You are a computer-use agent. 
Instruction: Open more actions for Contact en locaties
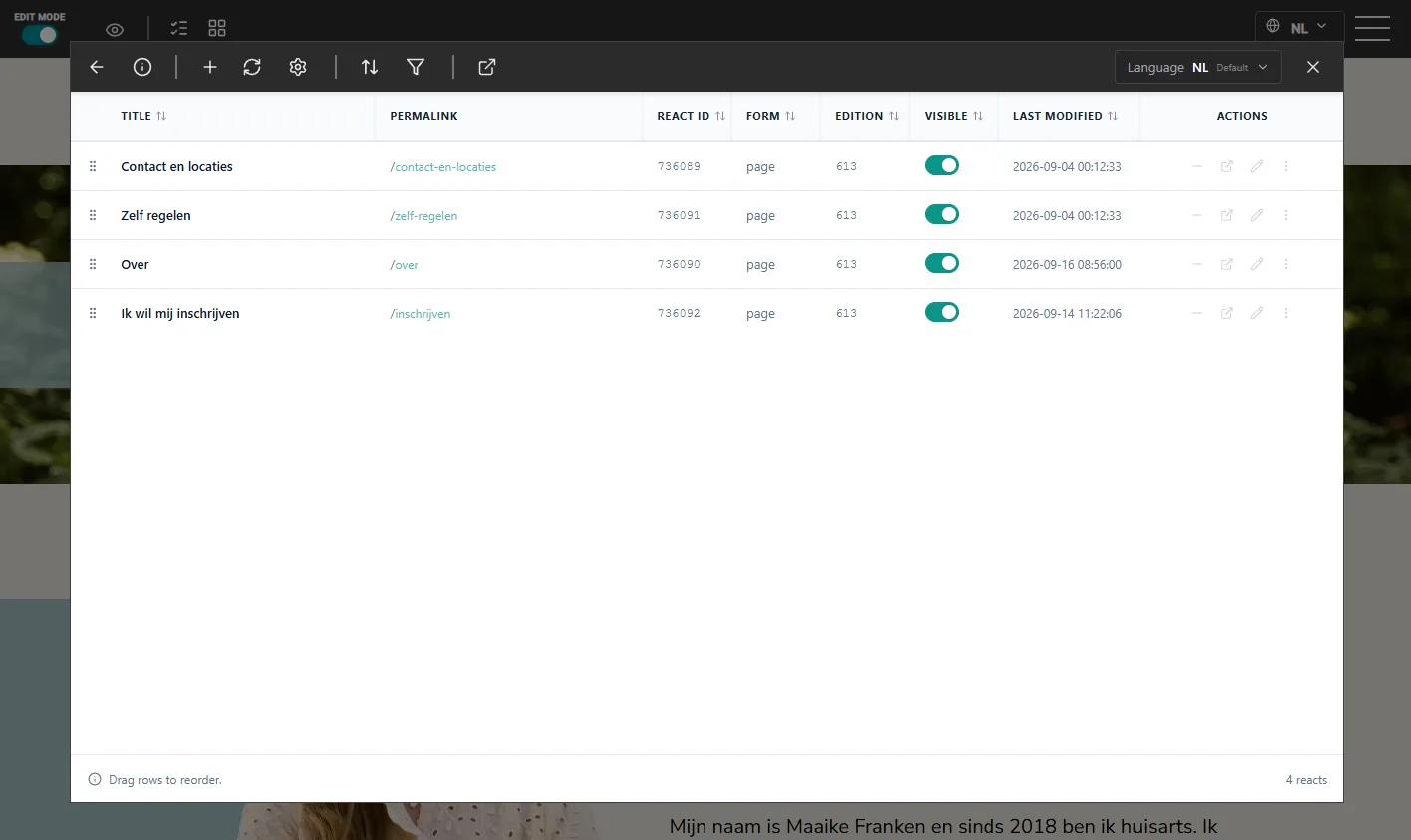[x=1286, y=166]
